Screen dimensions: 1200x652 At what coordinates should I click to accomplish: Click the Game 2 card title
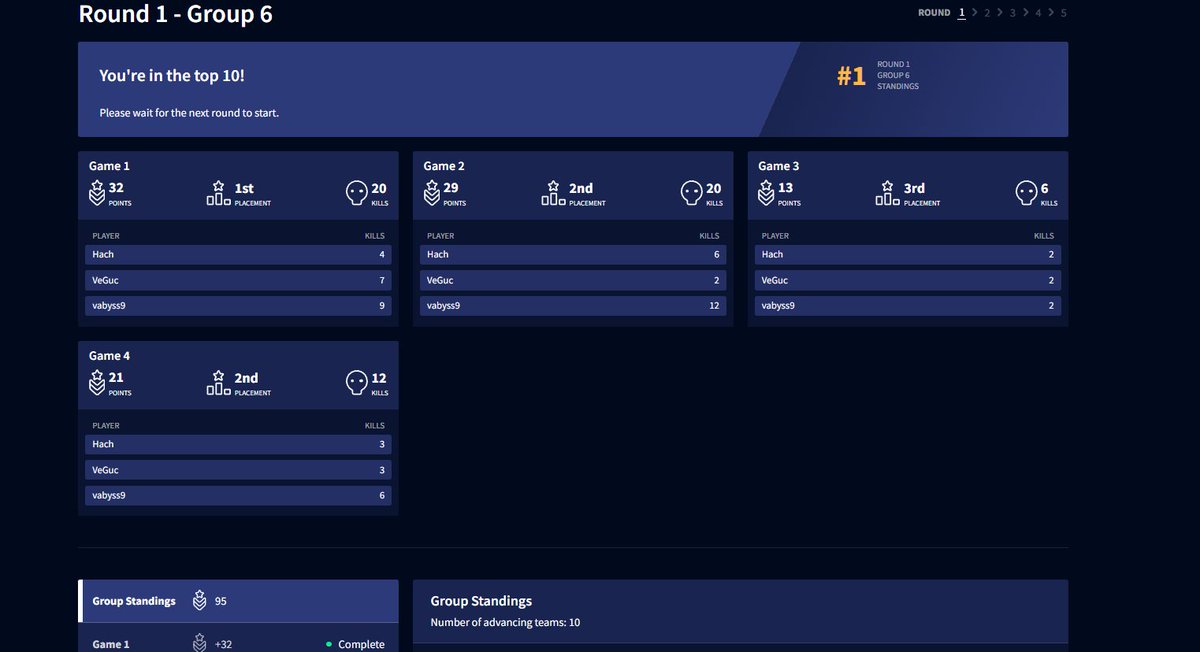(x=444, y=166)
